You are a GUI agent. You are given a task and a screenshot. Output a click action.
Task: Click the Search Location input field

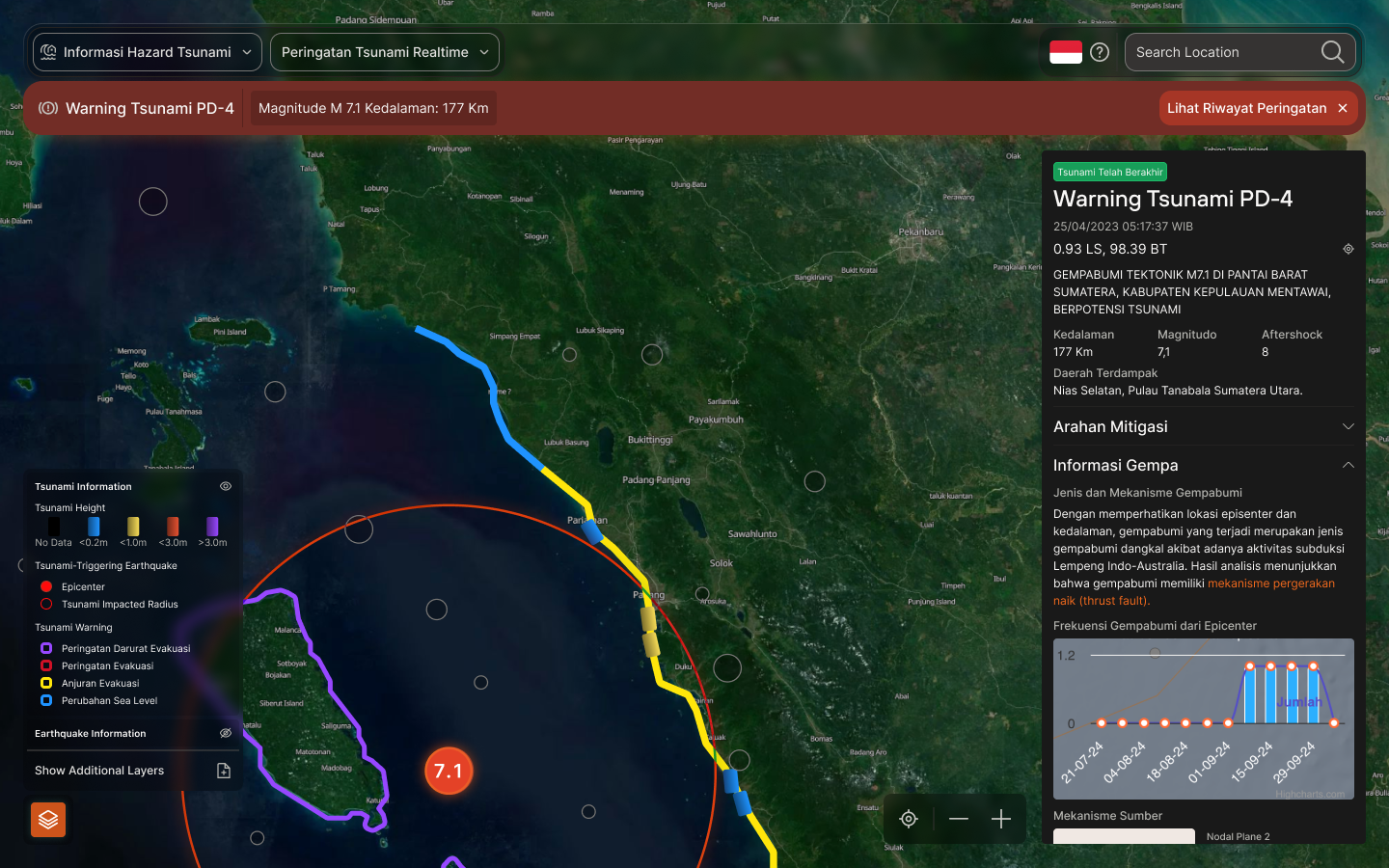click(x=1220, y=52)
